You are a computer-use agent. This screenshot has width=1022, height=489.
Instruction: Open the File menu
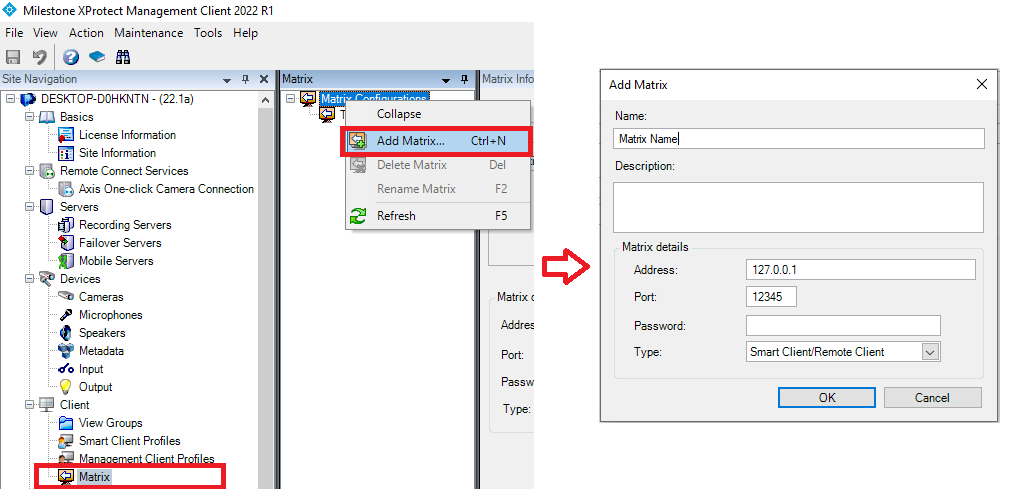pyautogui.click(x=14, y=33)
